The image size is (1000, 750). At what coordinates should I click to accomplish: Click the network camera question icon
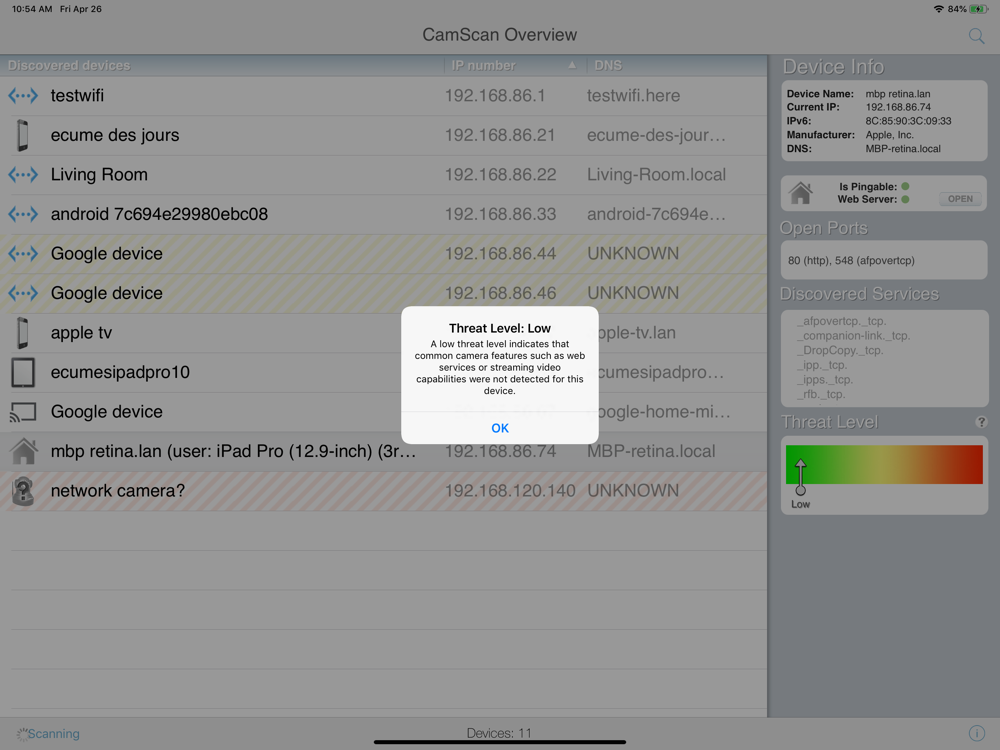click(23, 491)
